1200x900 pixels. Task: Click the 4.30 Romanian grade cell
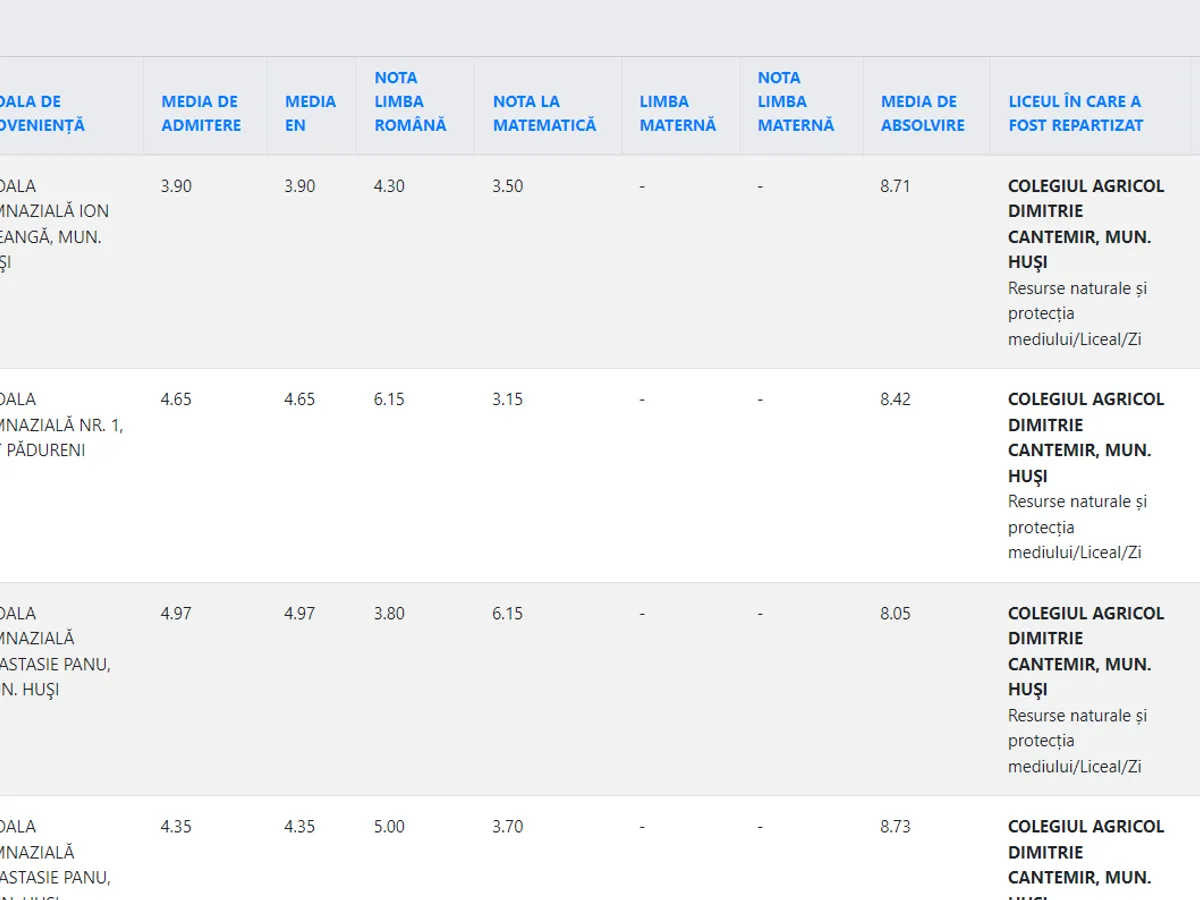coord(389,186)
